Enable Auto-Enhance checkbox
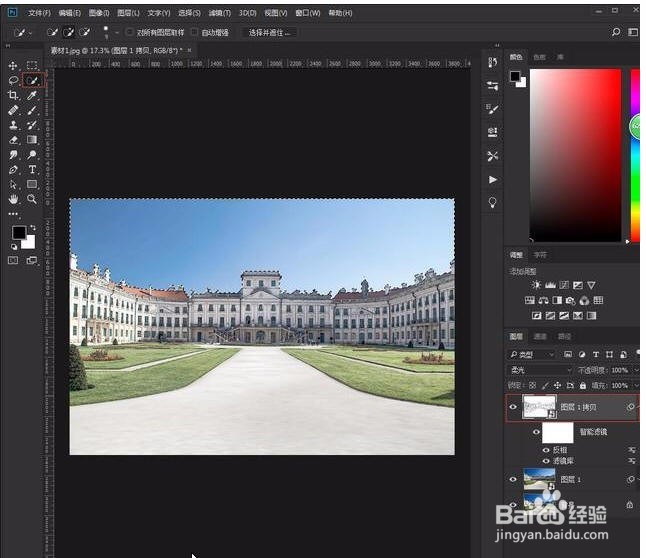The width and height of the screenshot is (646, 558). [x=194, y=32]
